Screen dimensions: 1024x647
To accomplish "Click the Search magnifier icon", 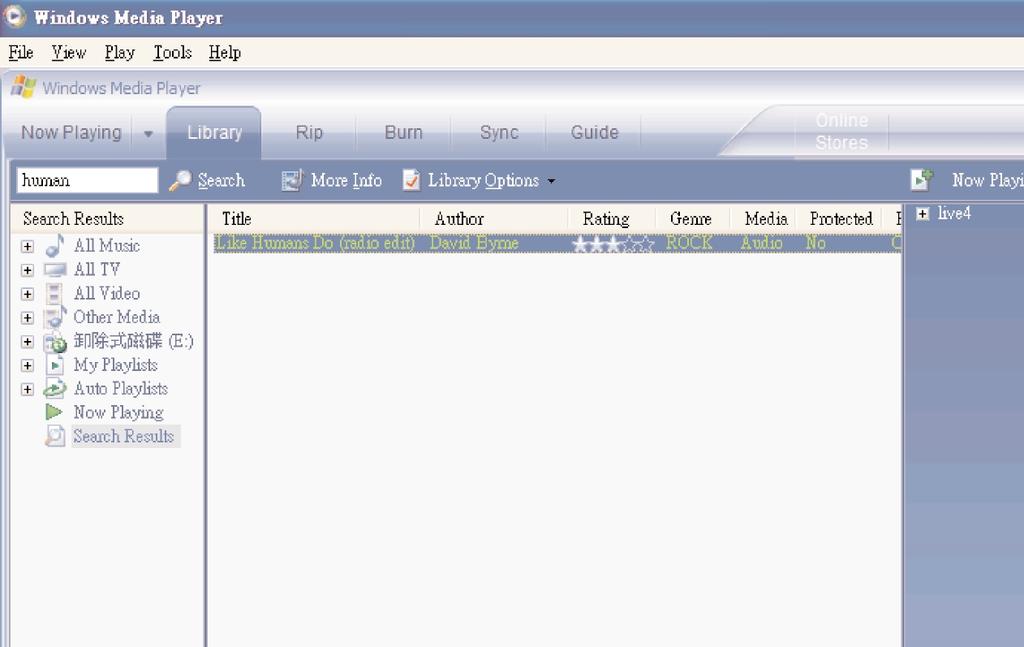I will tap(180, 180).
